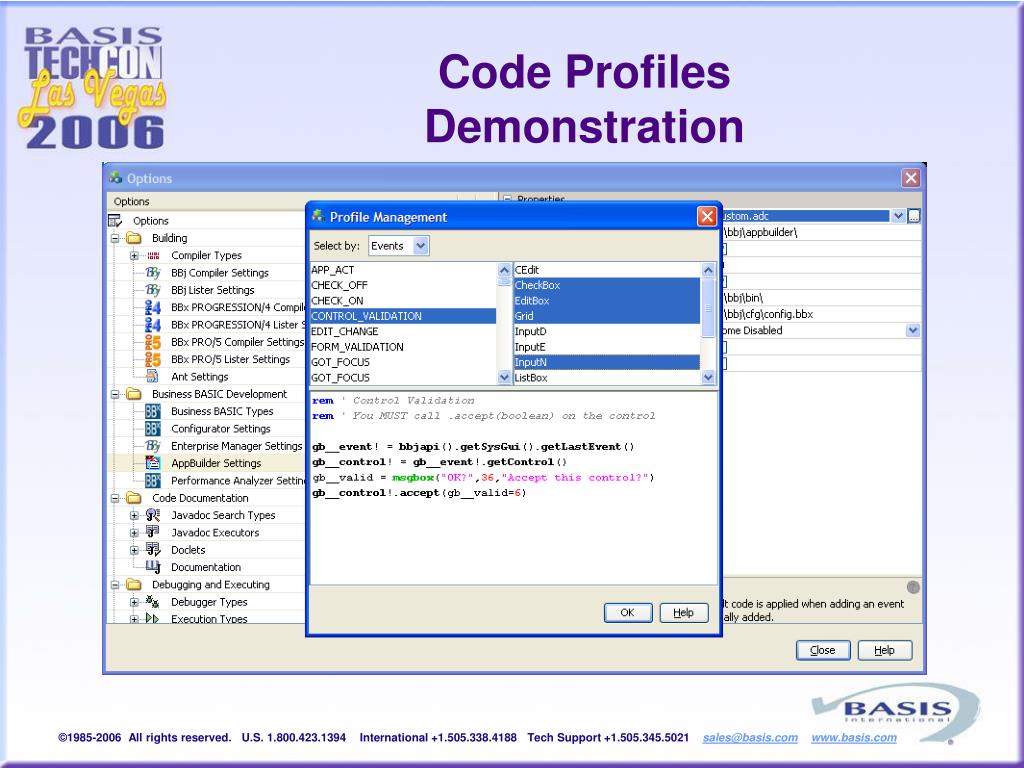This screenshot has height=768, width=1024.
Task: Click the BBj Compiler Settings icon
Action: point(153,272)
